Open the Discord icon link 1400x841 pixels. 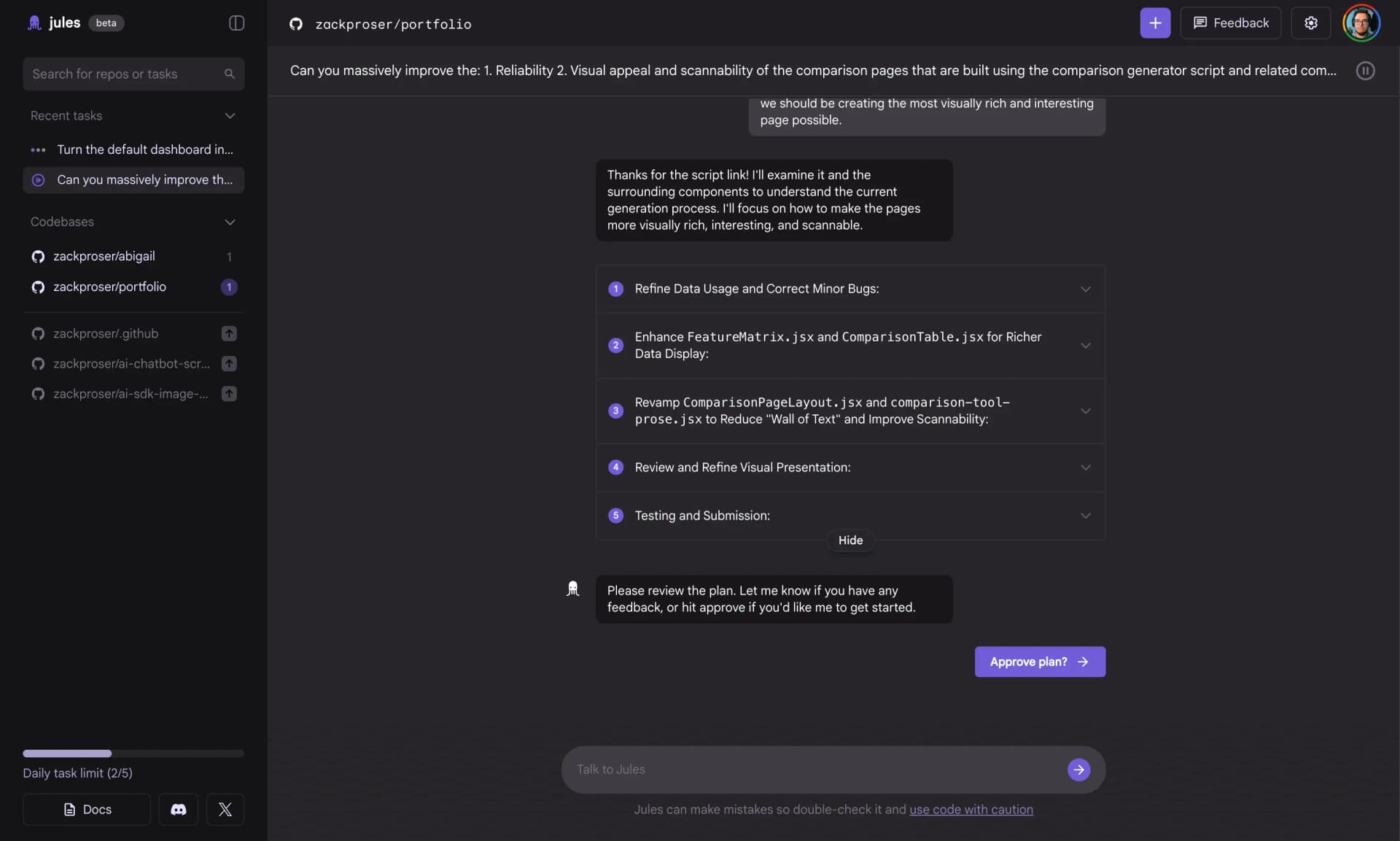tap(179, 810)
